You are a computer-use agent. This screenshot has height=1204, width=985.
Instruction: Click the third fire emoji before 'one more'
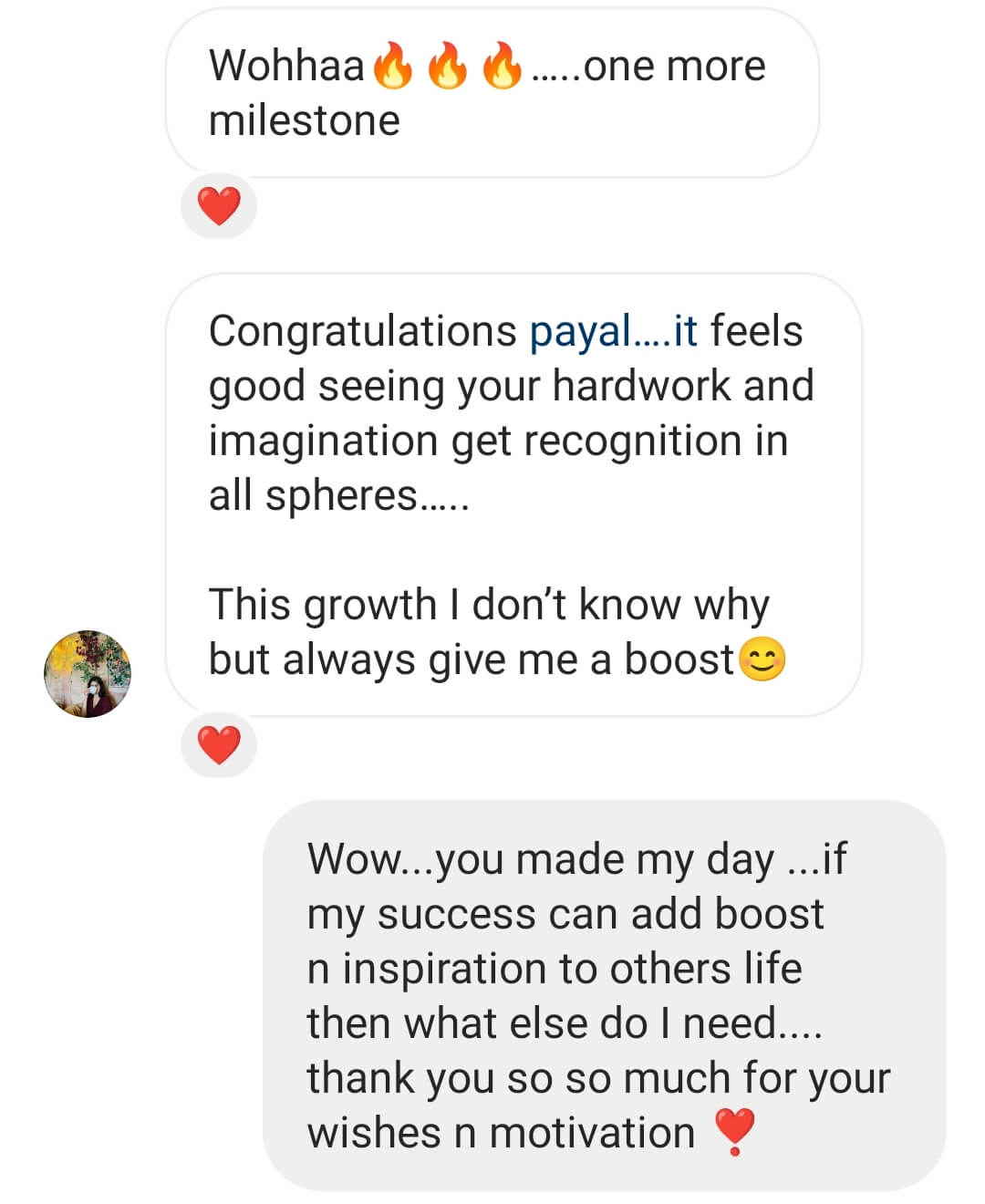[501, 67]
